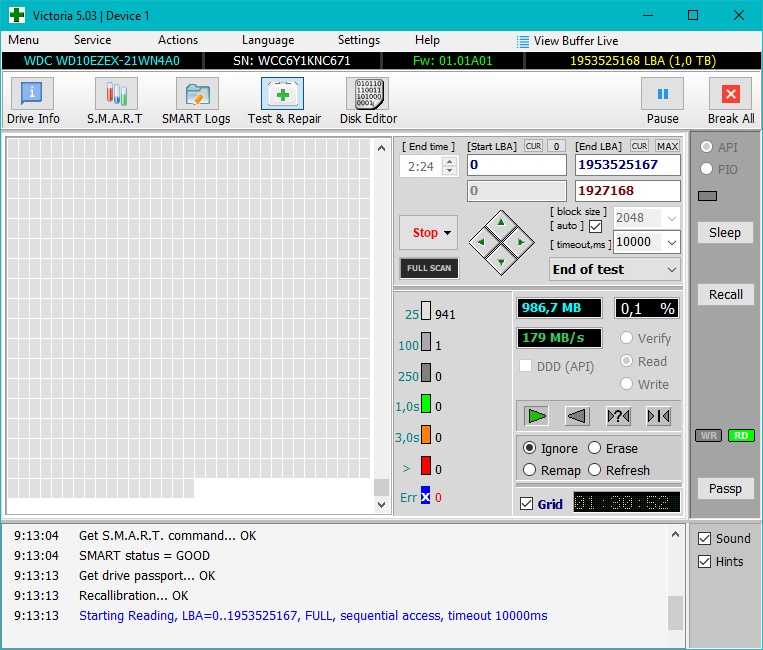
Task: Click the End LBA CUR button
Action: coord(639,146)
